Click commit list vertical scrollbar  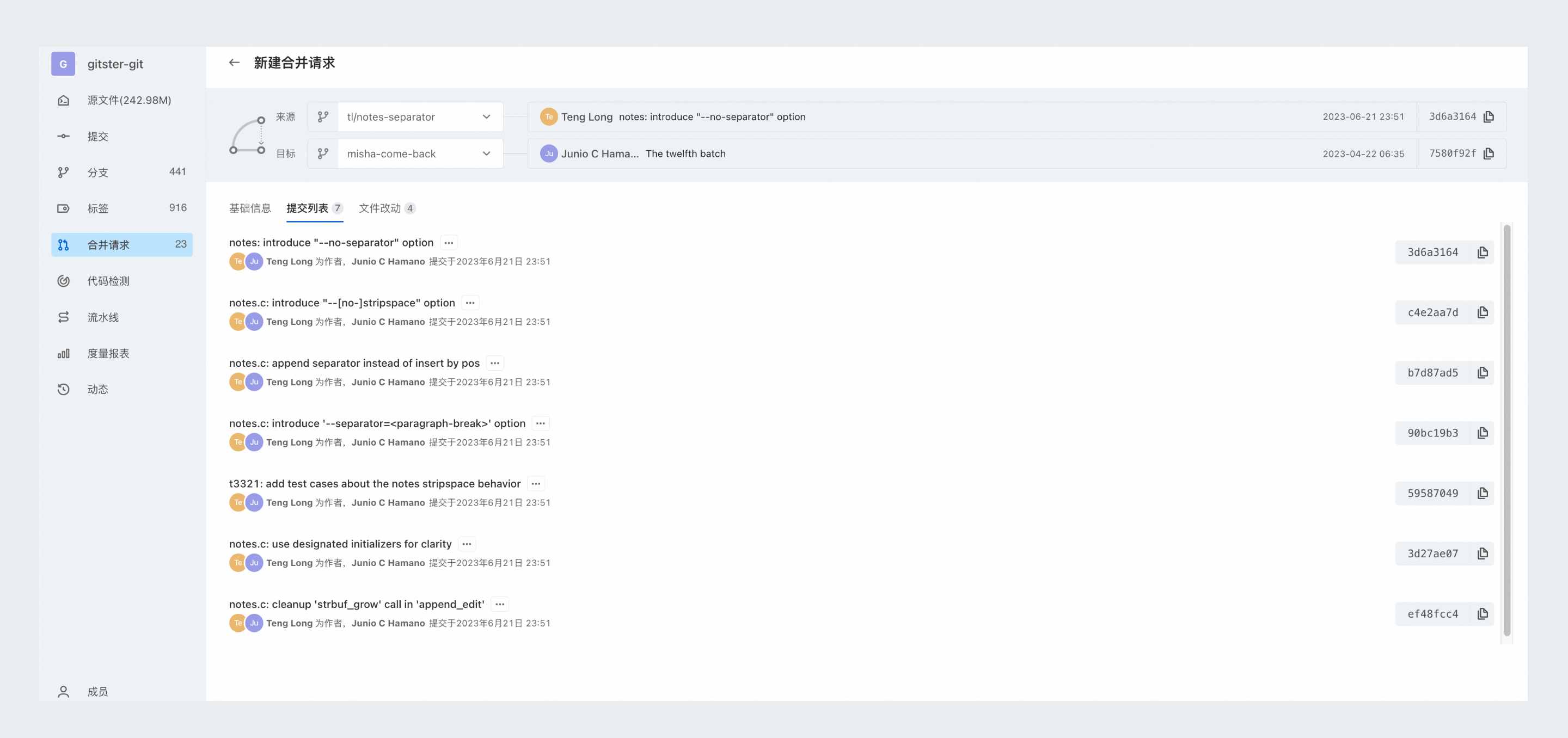pyautogui.click(x=1507, y=430)
